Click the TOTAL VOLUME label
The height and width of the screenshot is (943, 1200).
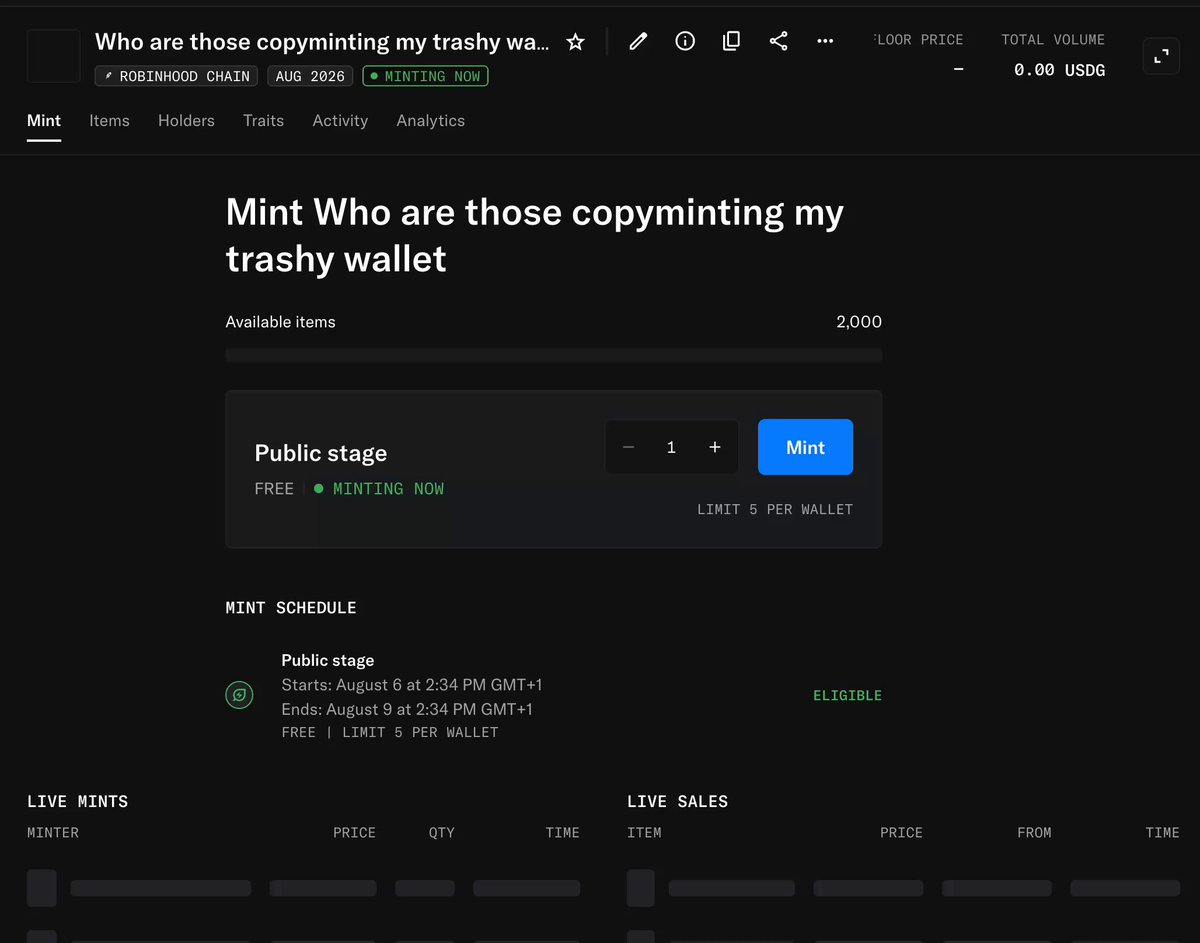tap(1053, 40)
